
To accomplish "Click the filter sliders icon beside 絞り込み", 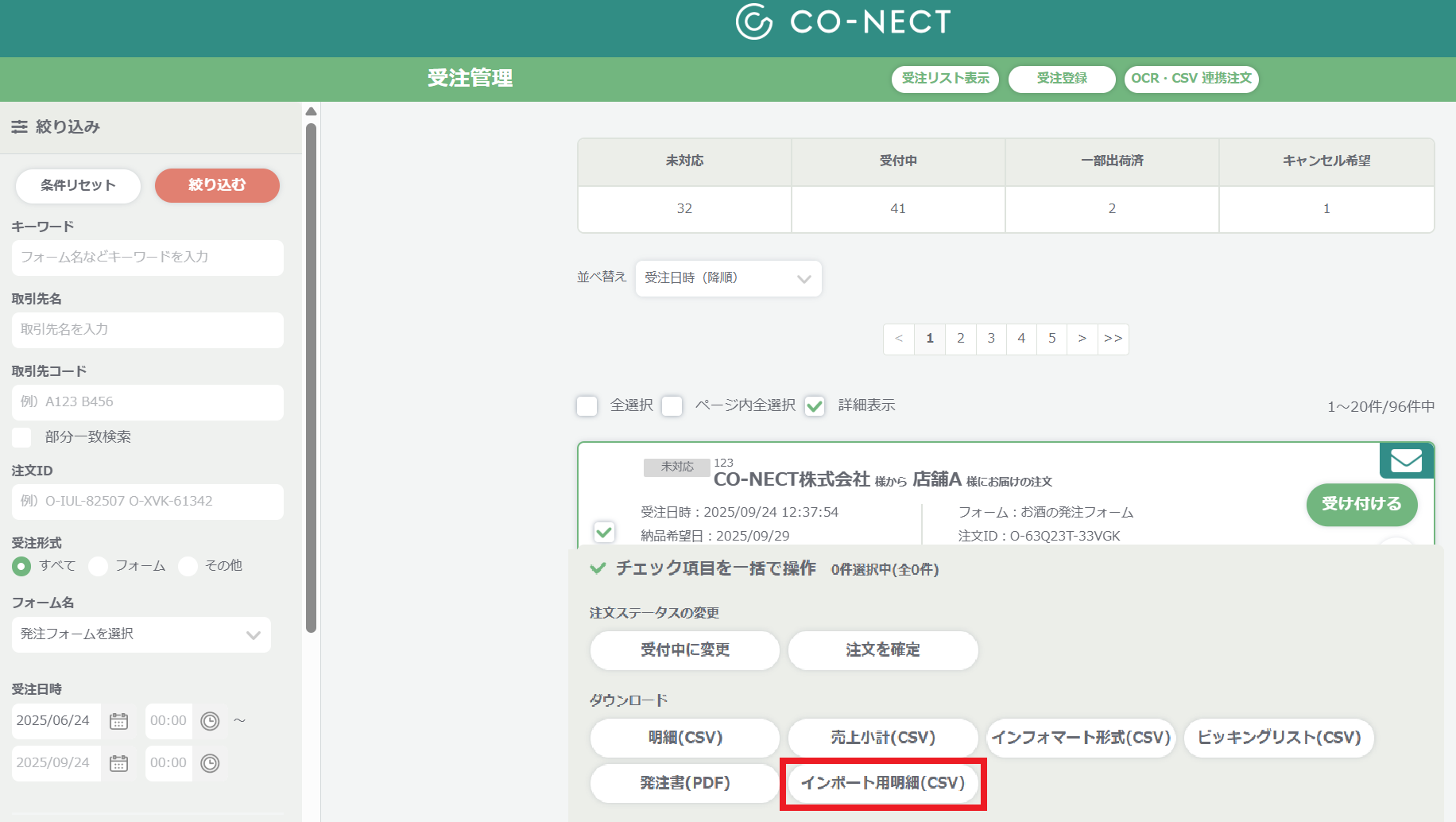I will click(19, 126).
